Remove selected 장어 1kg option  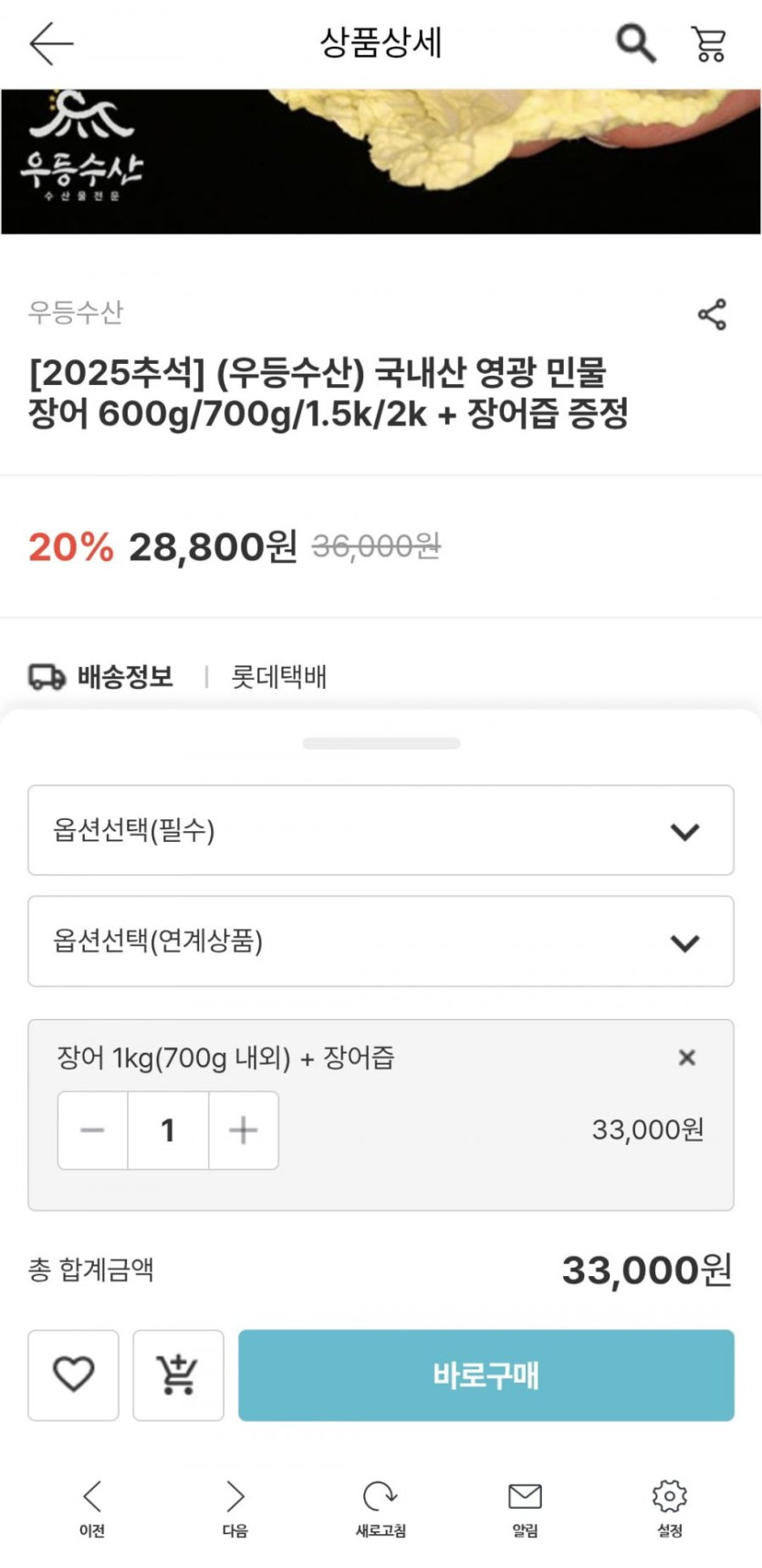pyautogui.click(x=687, y=1057)
